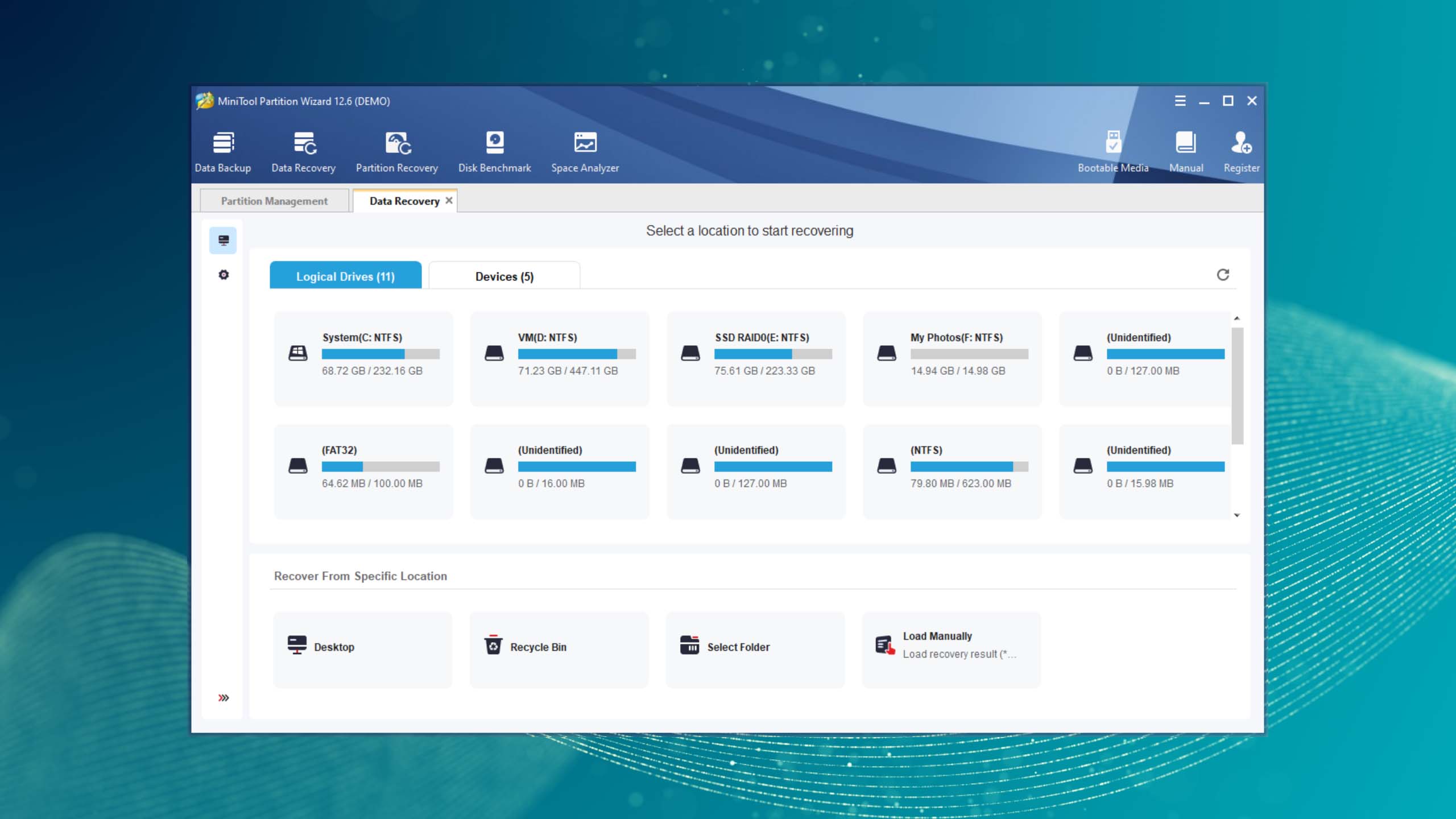
Task: Click the FAT32 partition disk icon
Action: tap(297, 466)
